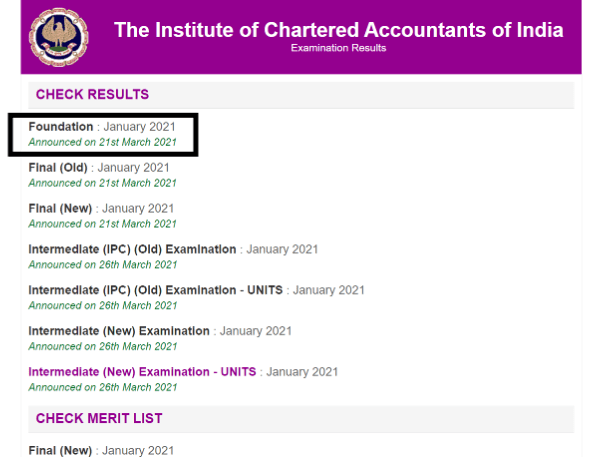This screenshot has height=457, width=594.
Task: Click Intermediate (New) Examination - UNITS announced date
Action: coord(103,388)
